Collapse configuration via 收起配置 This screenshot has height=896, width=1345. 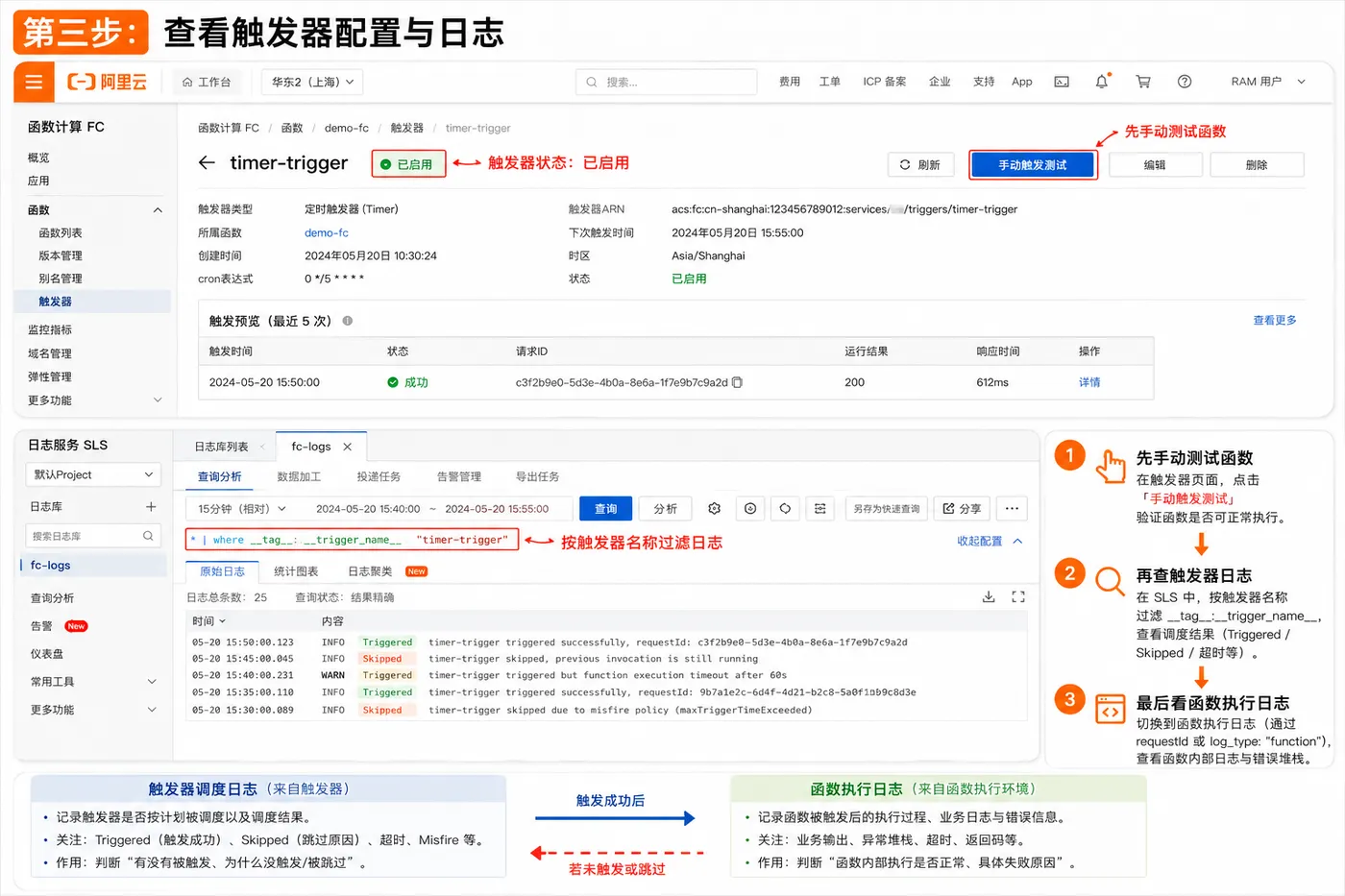[990, 542]
